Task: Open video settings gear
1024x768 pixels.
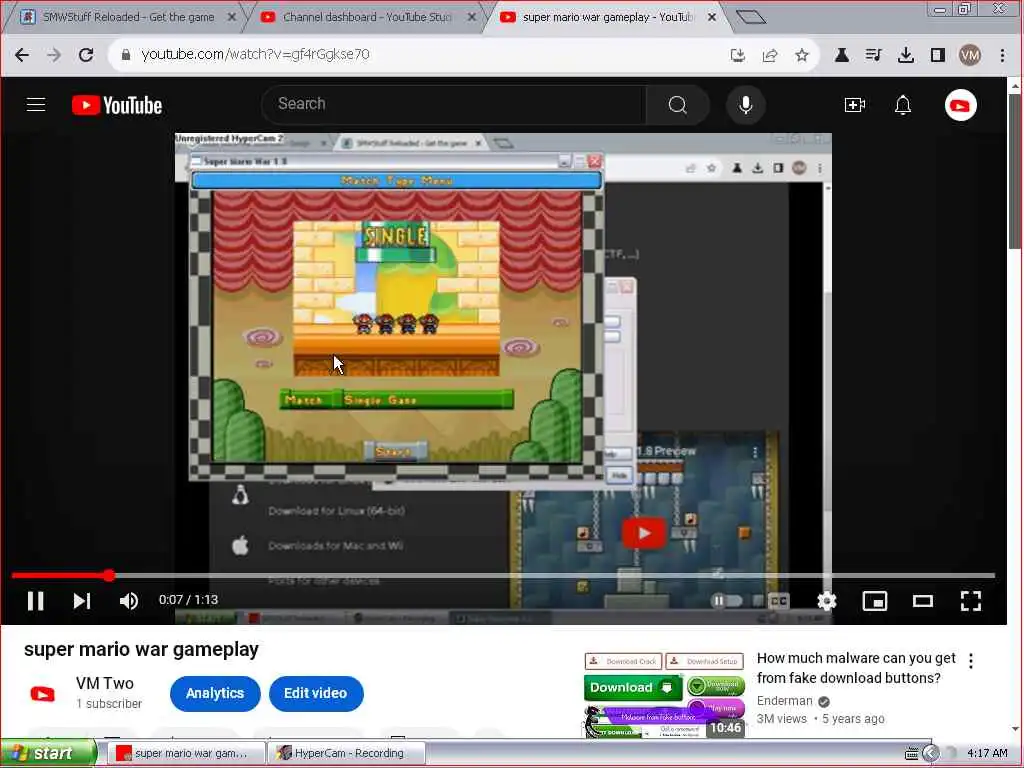Action: 827,600
